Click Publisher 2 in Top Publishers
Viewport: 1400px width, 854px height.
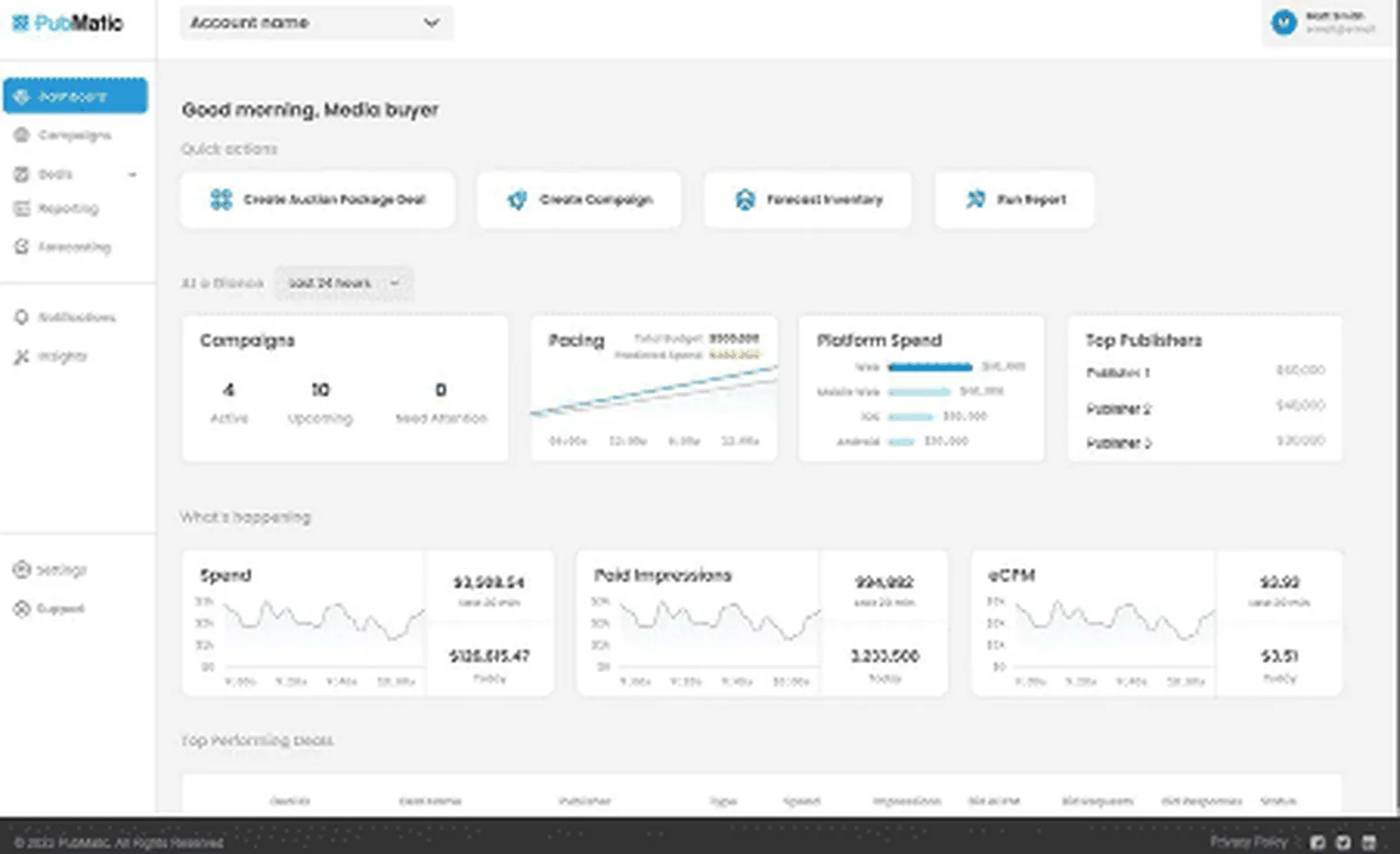tap(1118, 409)
